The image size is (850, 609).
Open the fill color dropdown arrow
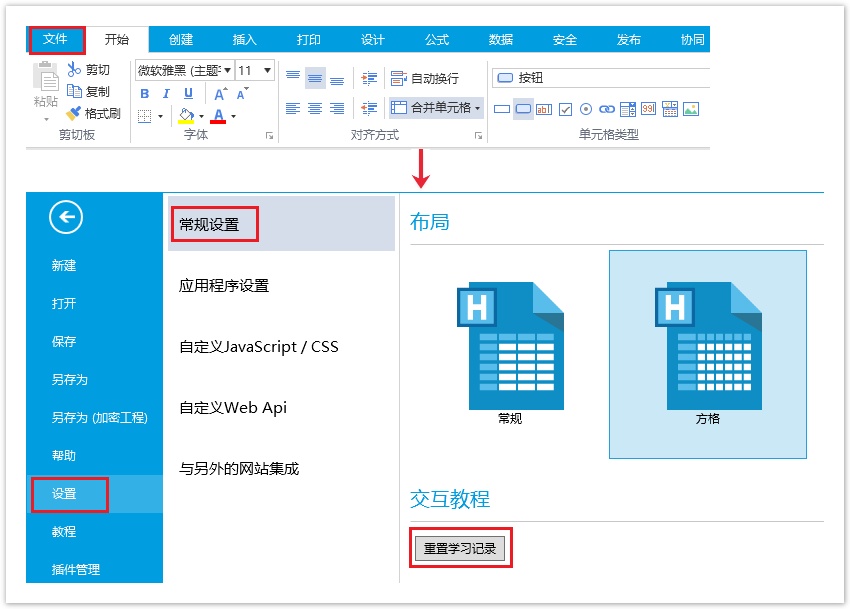click(x=202, y=116)
